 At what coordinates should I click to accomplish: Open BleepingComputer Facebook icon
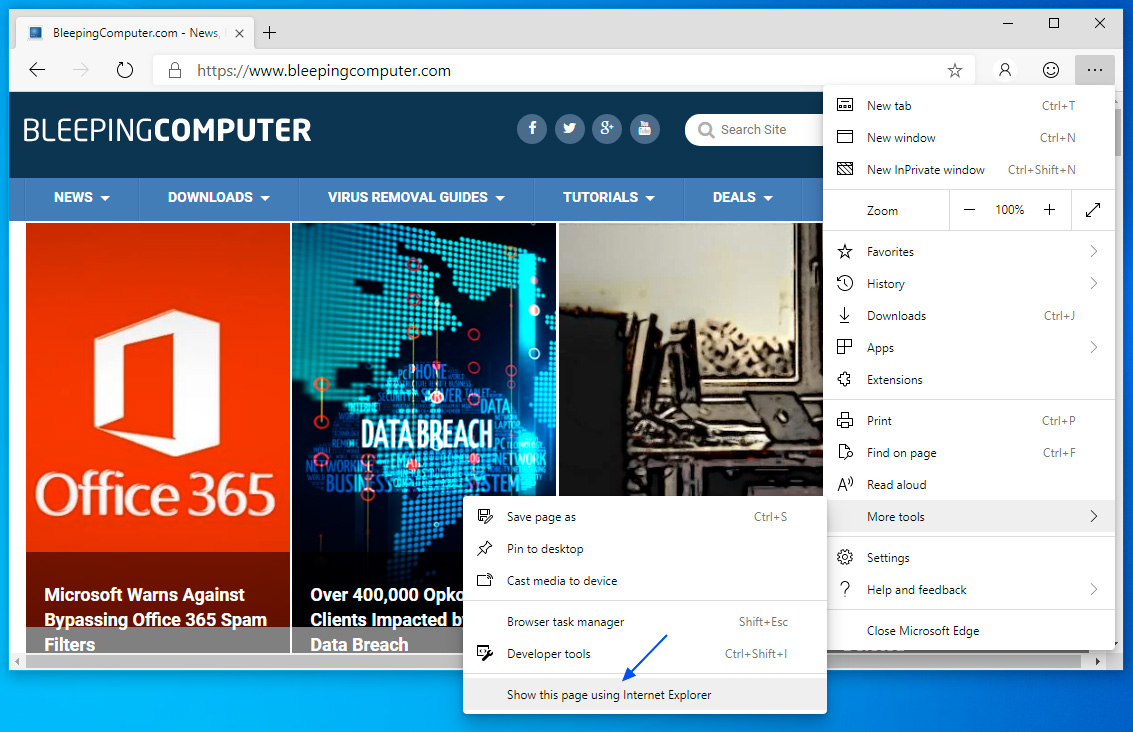tap(532, 129)
